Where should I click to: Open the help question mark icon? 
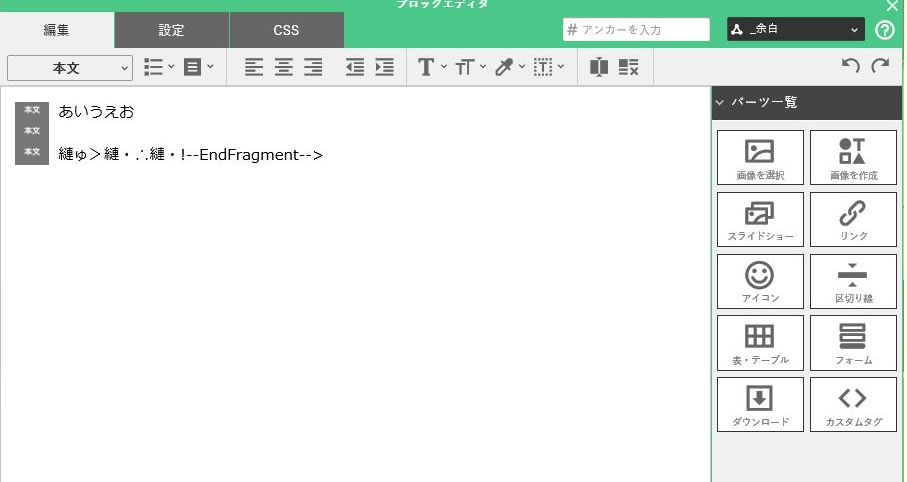[x=885, y=30]
